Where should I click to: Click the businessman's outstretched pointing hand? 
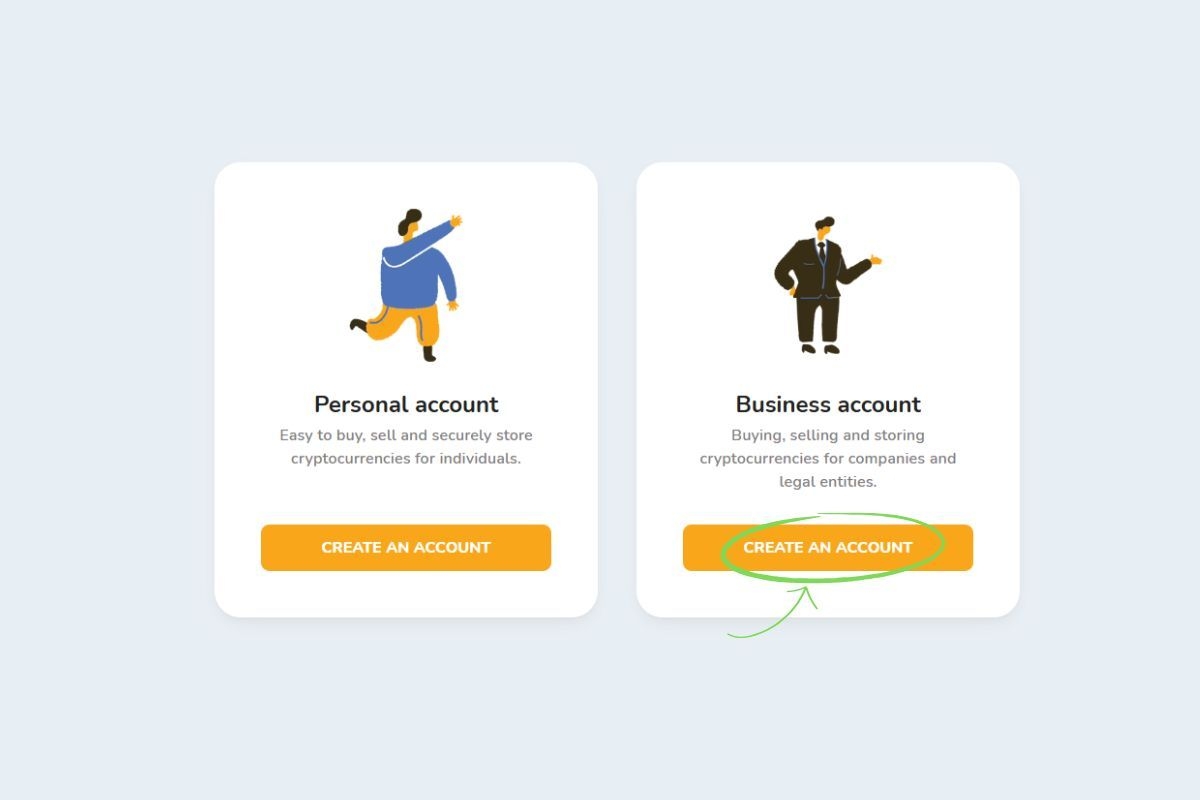(876, 260)
